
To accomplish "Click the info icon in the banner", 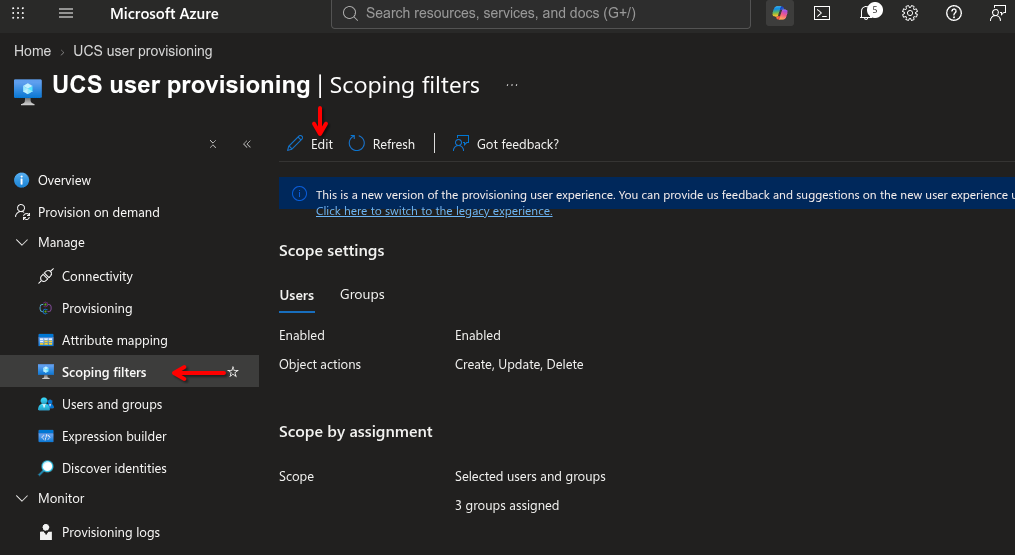I will (x=299, y=194).
